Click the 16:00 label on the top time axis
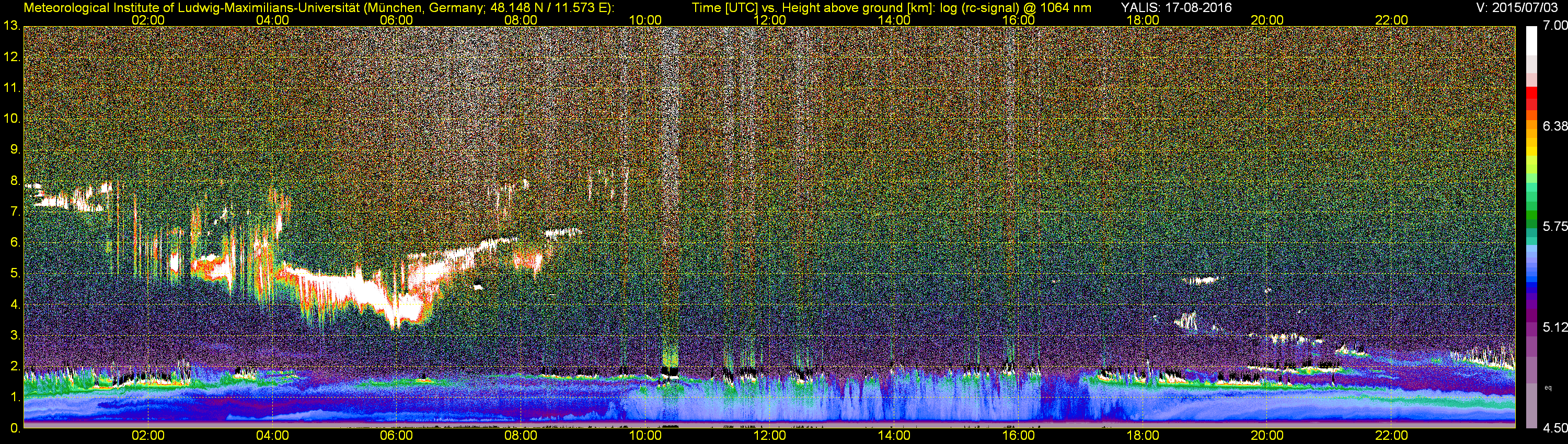Image resolution: width=1568 pixels, height=444 pixels. [1018, 20]
